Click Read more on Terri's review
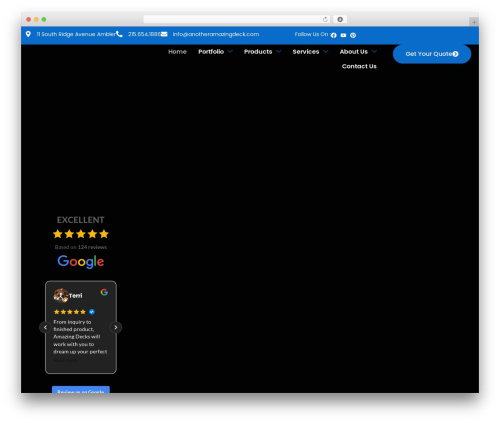This screenshot has width=500, height=423. [x=65, y=360]
